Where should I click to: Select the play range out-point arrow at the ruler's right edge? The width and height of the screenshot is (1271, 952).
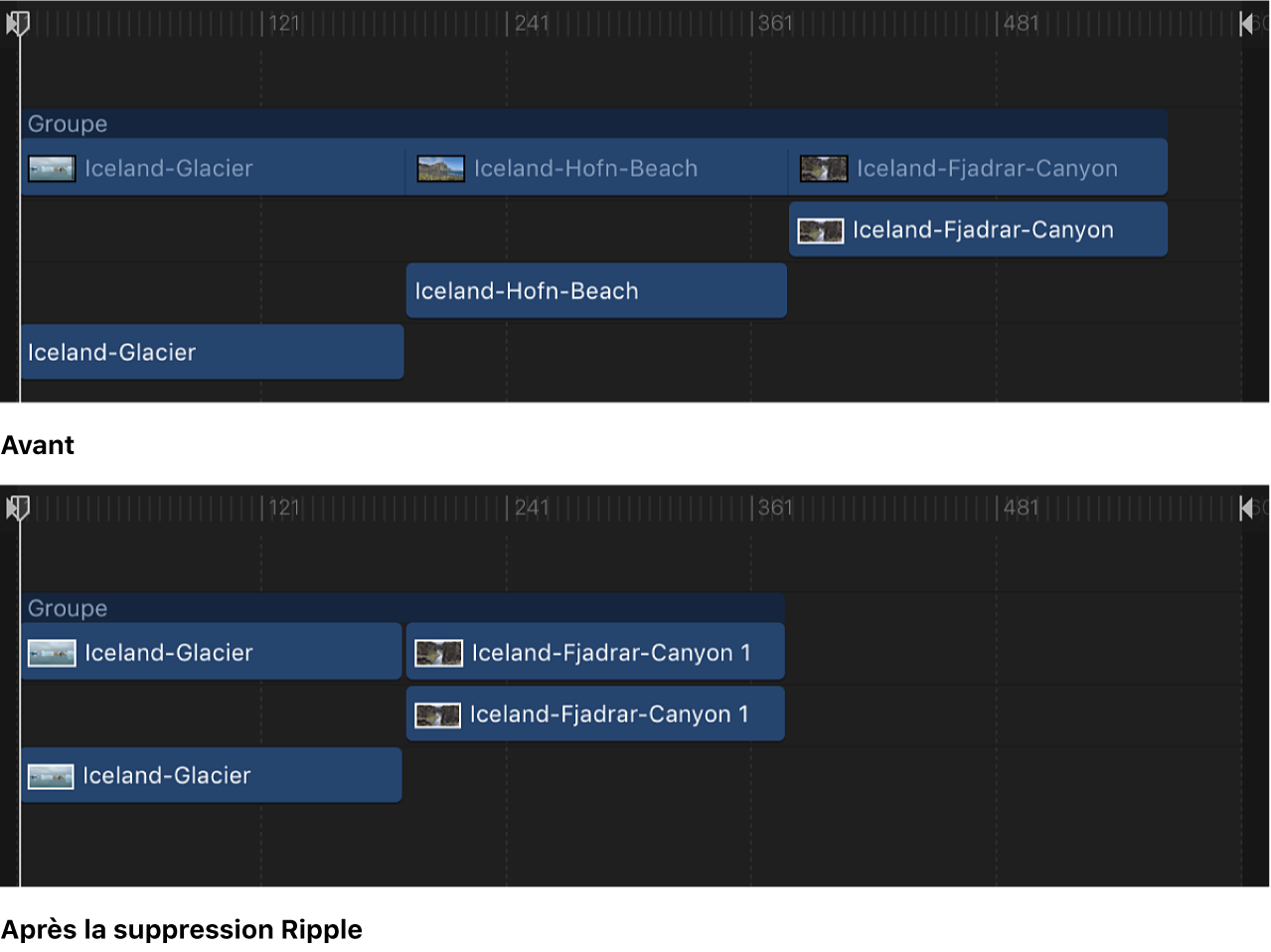pos(1247,23)
